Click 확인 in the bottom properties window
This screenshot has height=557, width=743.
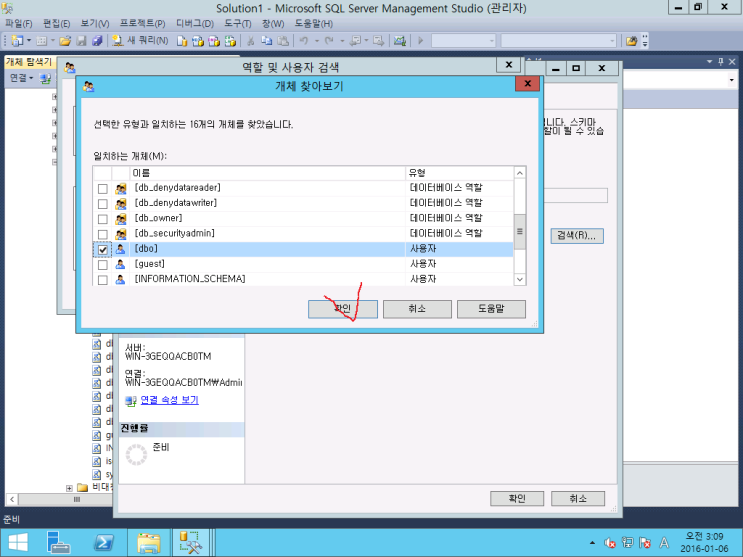click(x=517, y=499)
